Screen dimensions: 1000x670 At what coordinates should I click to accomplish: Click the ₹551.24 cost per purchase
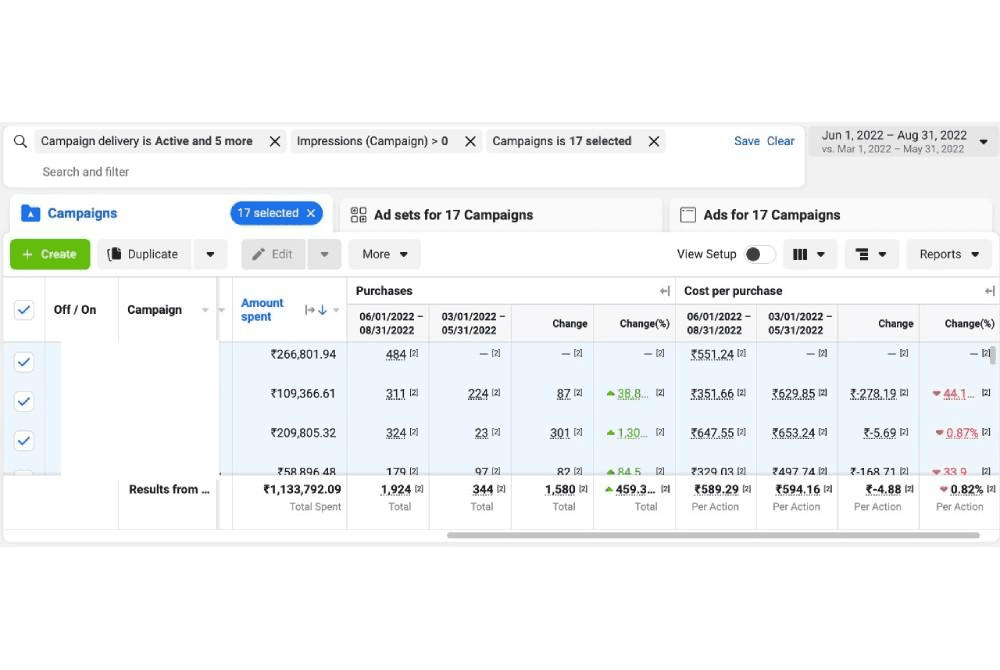pos(712,354)
